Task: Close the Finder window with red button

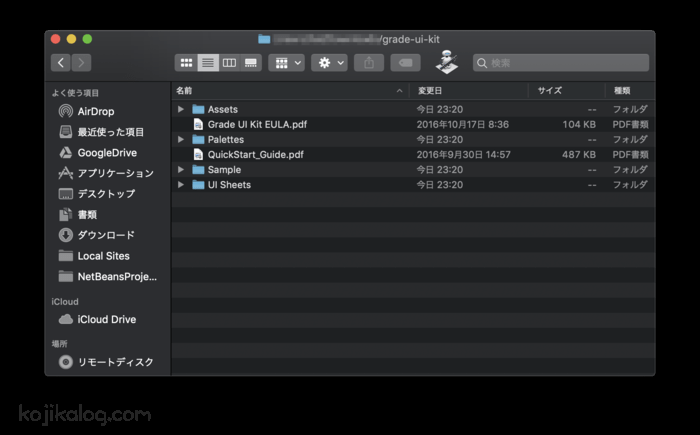Action: coord(55,39)
